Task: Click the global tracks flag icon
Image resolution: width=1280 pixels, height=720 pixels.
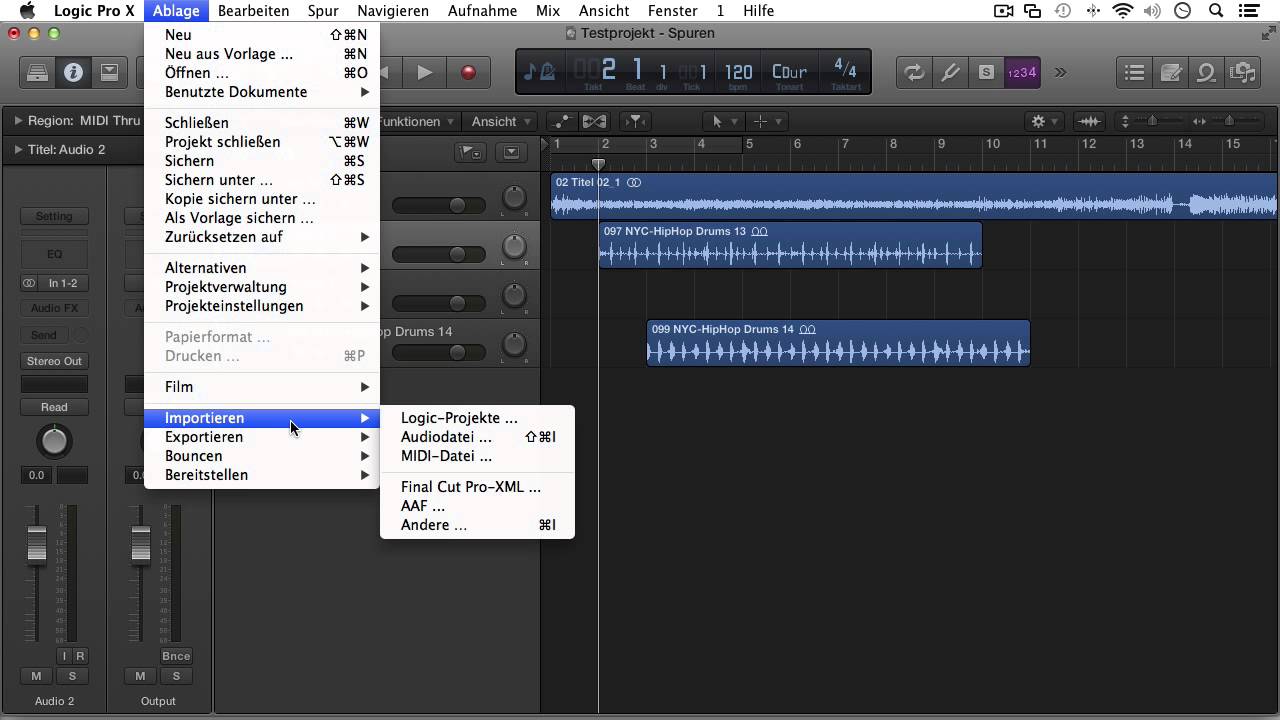Action: pyautogui.click(x=470, y=152)
